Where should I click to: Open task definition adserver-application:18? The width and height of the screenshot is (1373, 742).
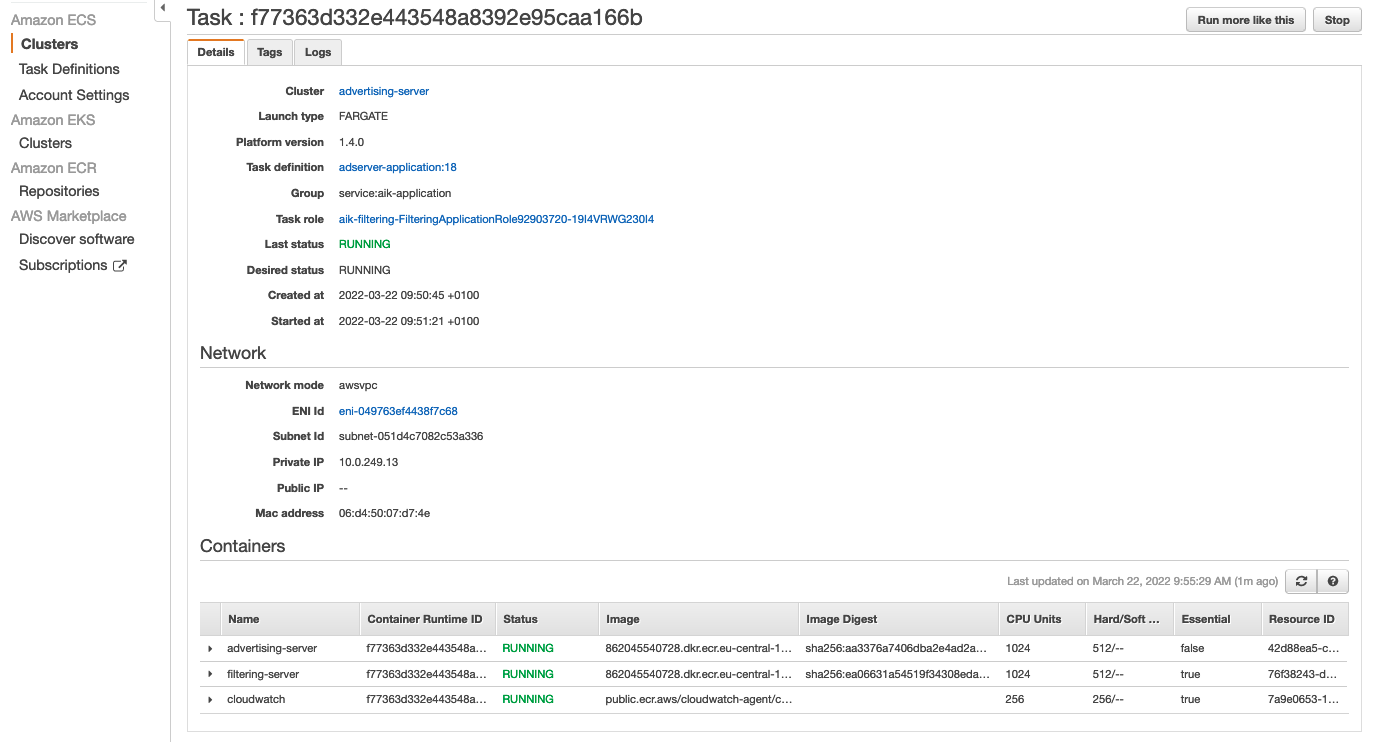(398, 167)
